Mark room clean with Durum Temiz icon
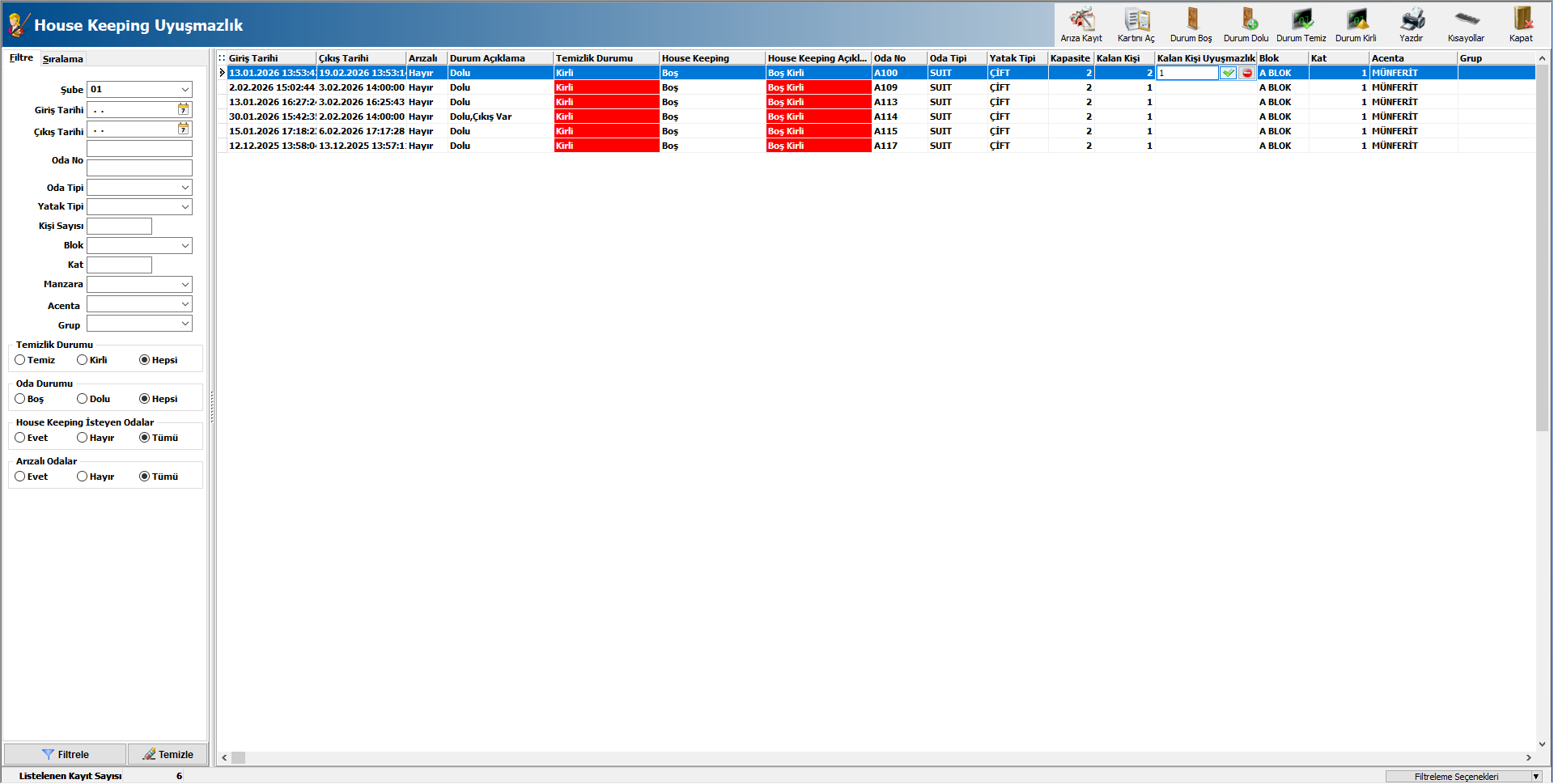This screenshot has width=1554, height=784. (1301, 23)
